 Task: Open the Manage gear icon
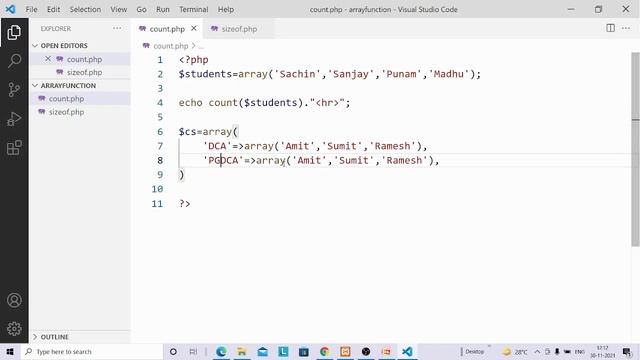(x=14, y=329)
